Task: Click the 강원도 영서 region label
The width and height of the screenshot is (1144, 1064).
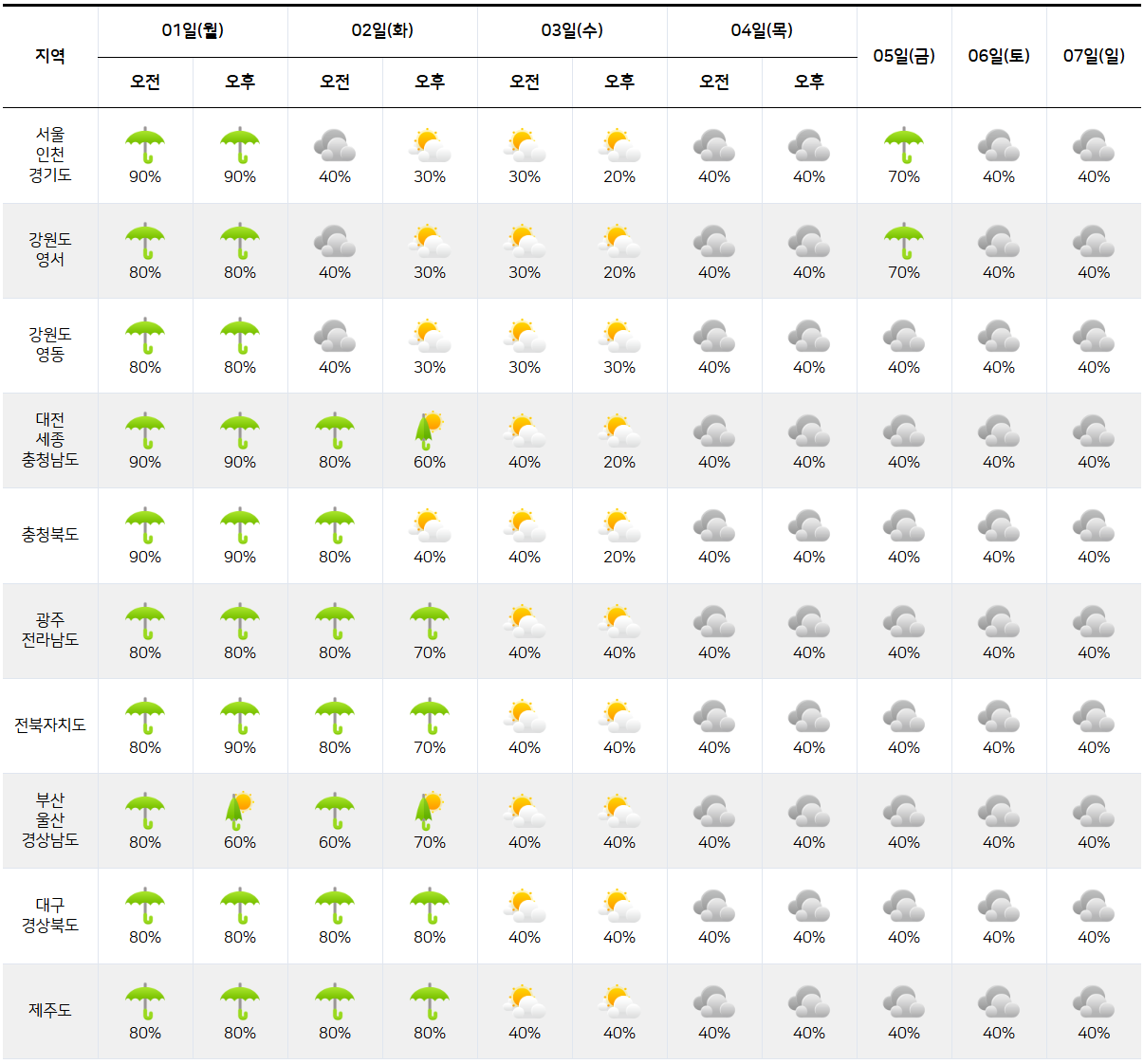Action: [50, 249]
